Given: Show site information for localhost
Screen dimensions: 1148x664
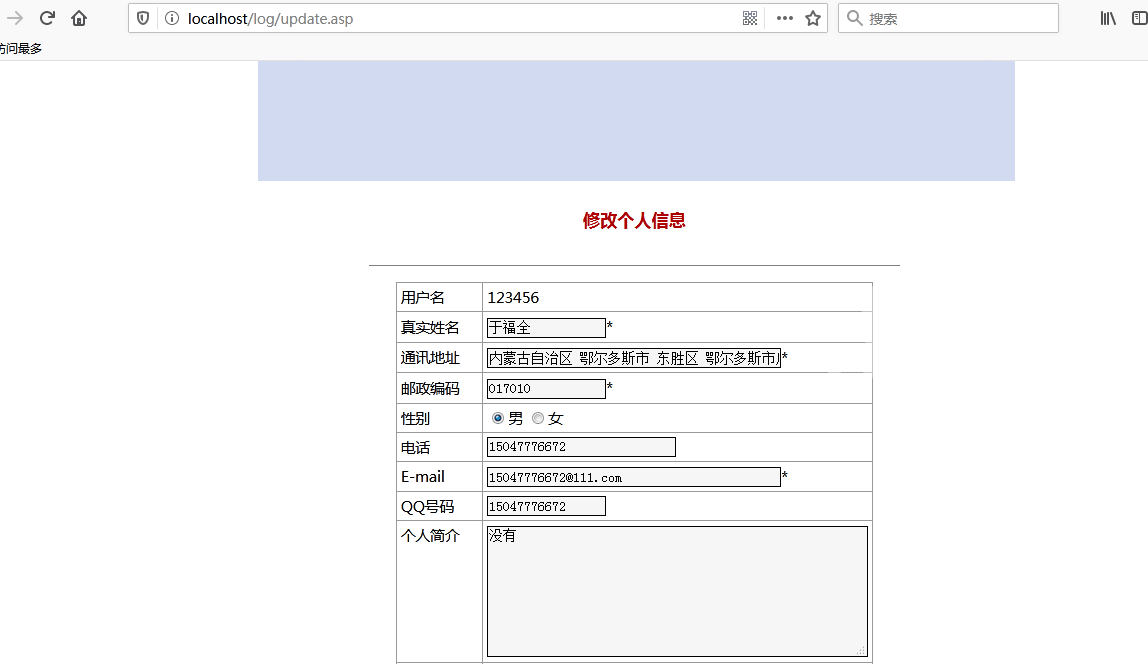Looking at the screenshot, I should click(x=171, y=18).
